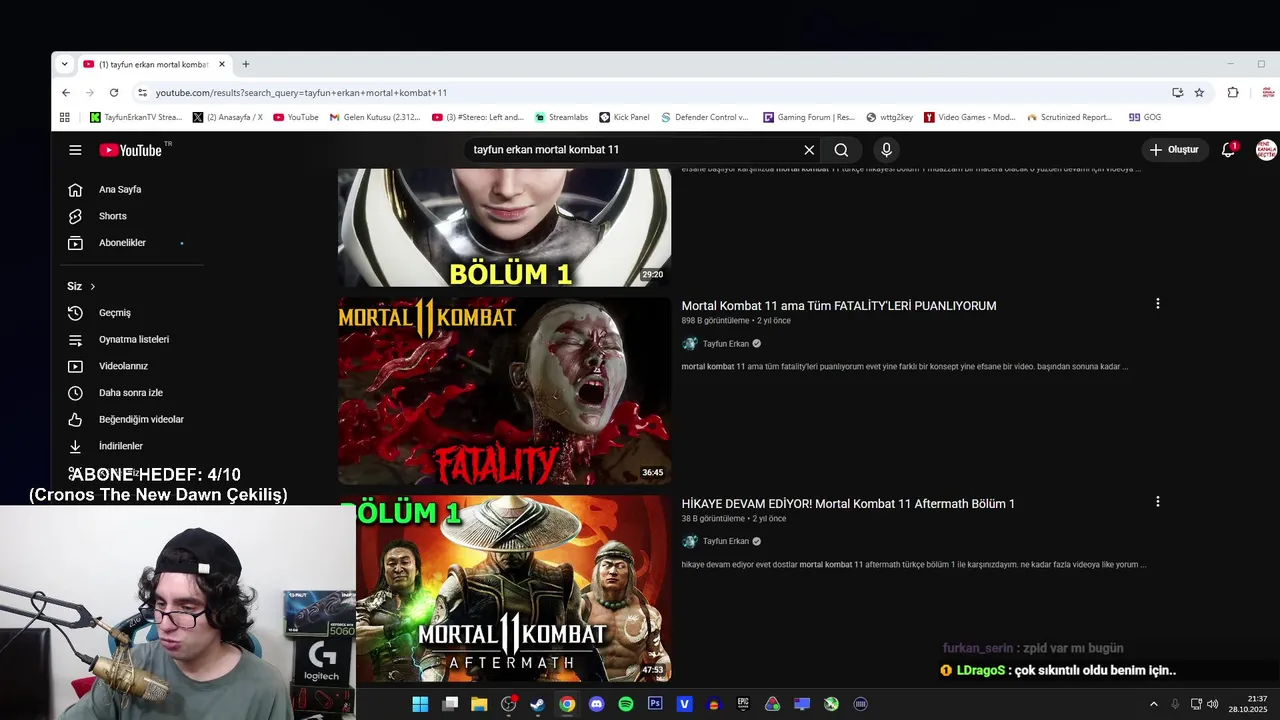Select the tayfun erkan mortal kombat tab
1280x720 pixels.
coord(153,64)
